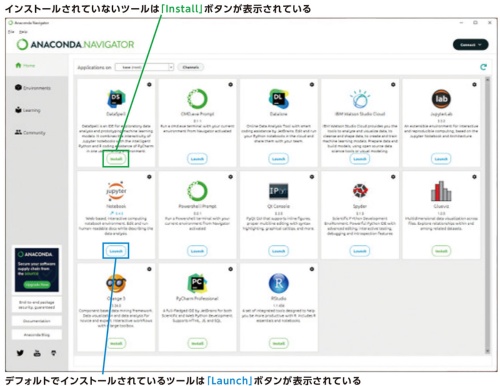Refresh the applications list
This screenshot has width=500, height=386.
[483, 67]
